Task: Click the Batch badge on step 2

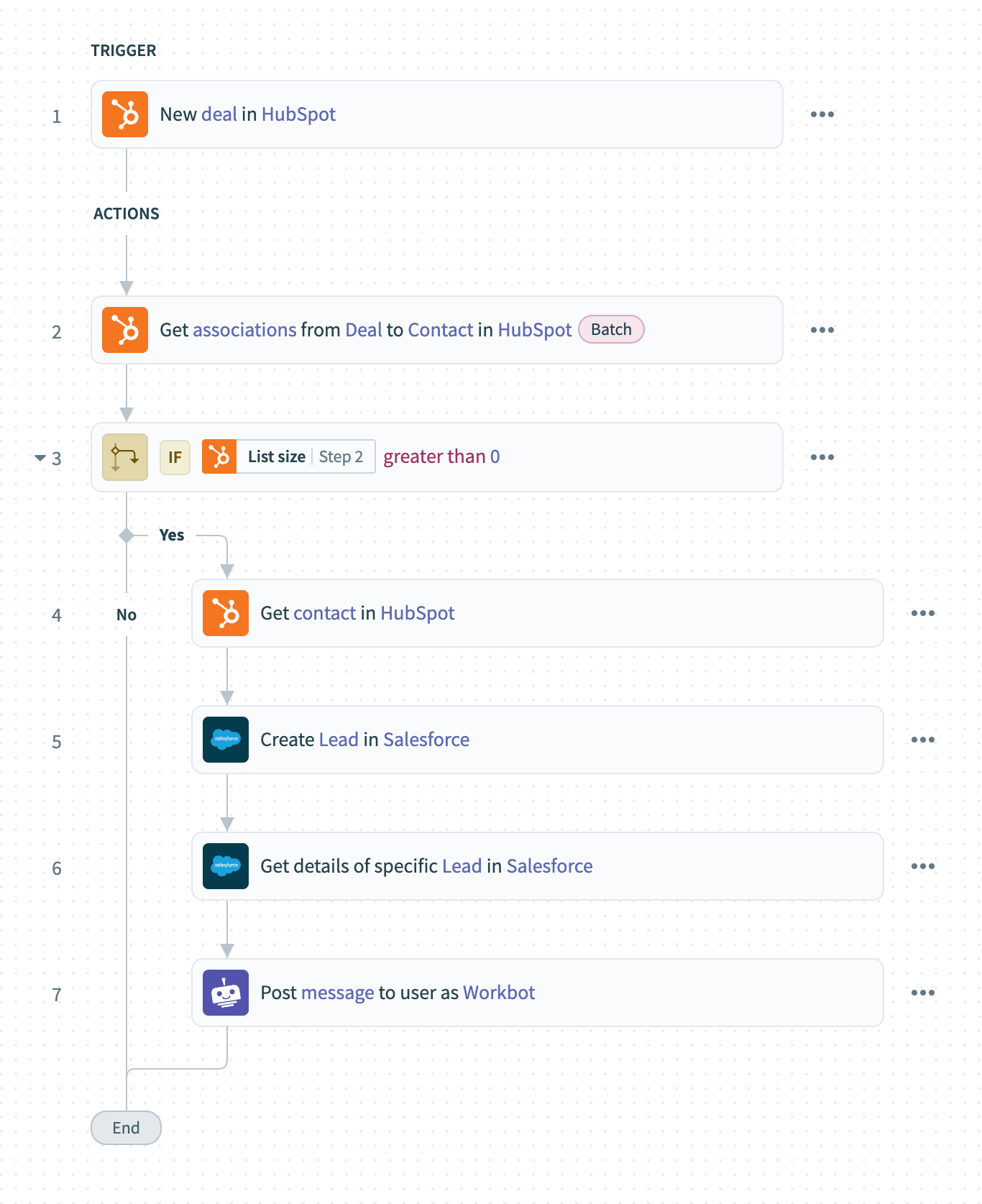Action: pyautogui.click(x=611, y=329)
